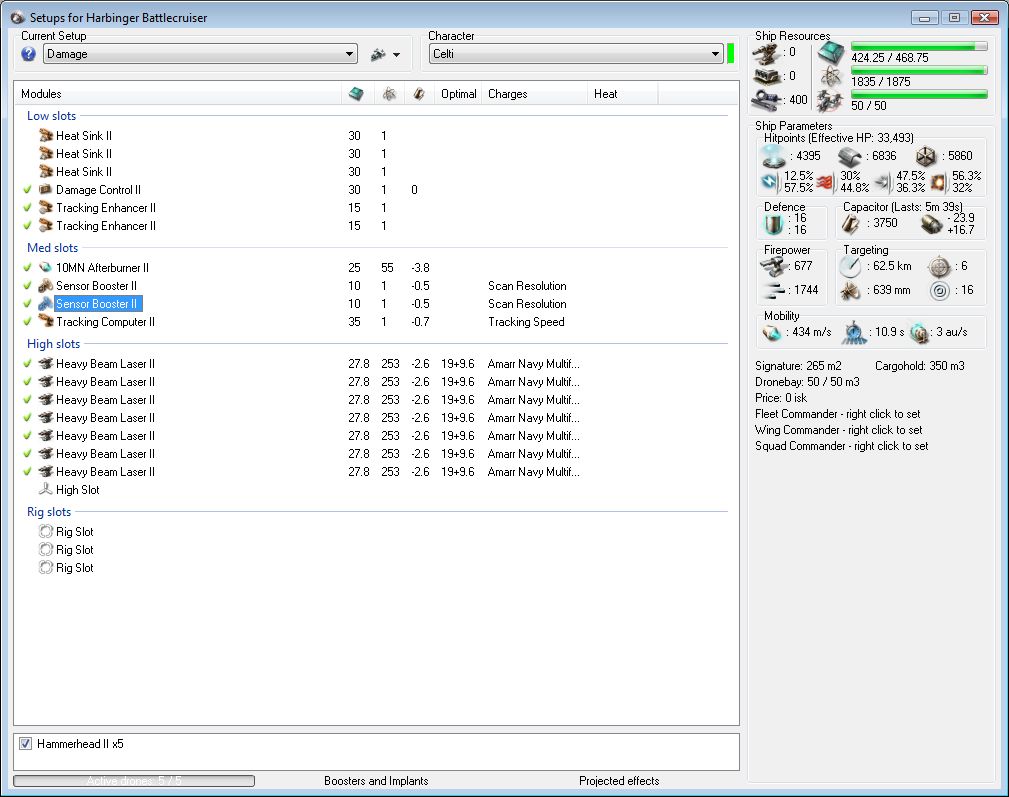
Task: Toggle the Tracking Computer II checkmark
Action: pyautogui.click(x=27, y=322)
